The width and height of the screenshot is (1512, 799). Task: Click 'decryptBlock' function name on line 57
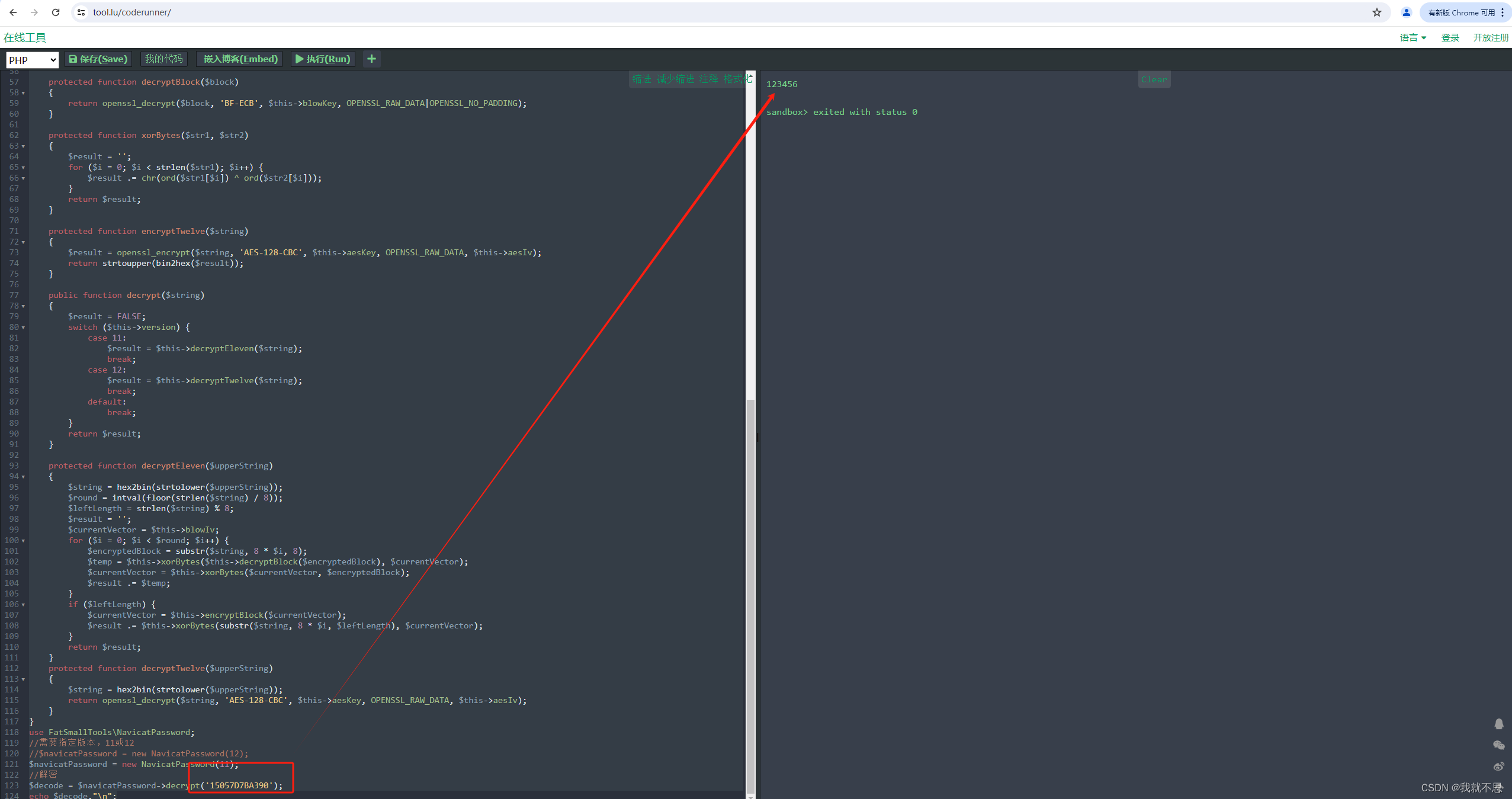point(171,82)
